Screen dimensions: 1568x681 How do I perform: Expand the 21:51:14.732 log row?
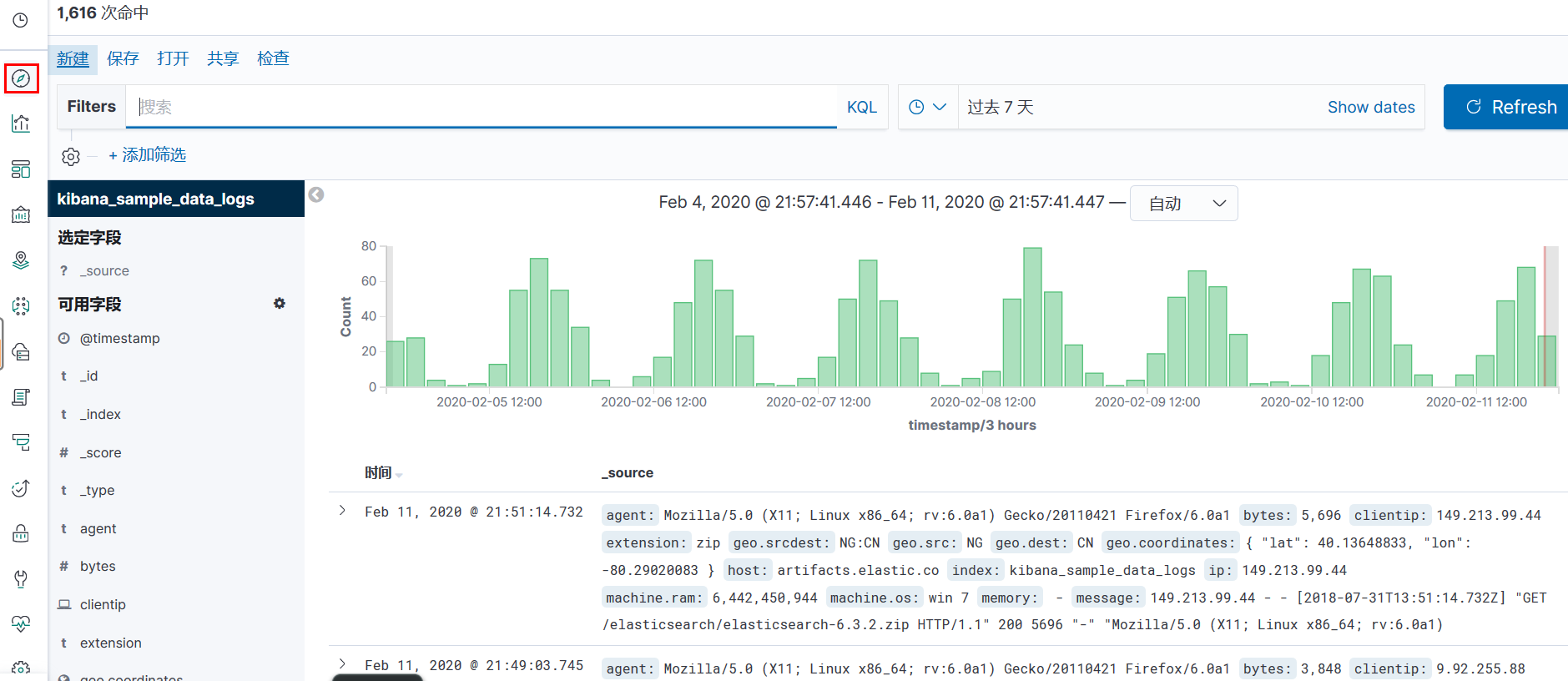click(342, 511)
